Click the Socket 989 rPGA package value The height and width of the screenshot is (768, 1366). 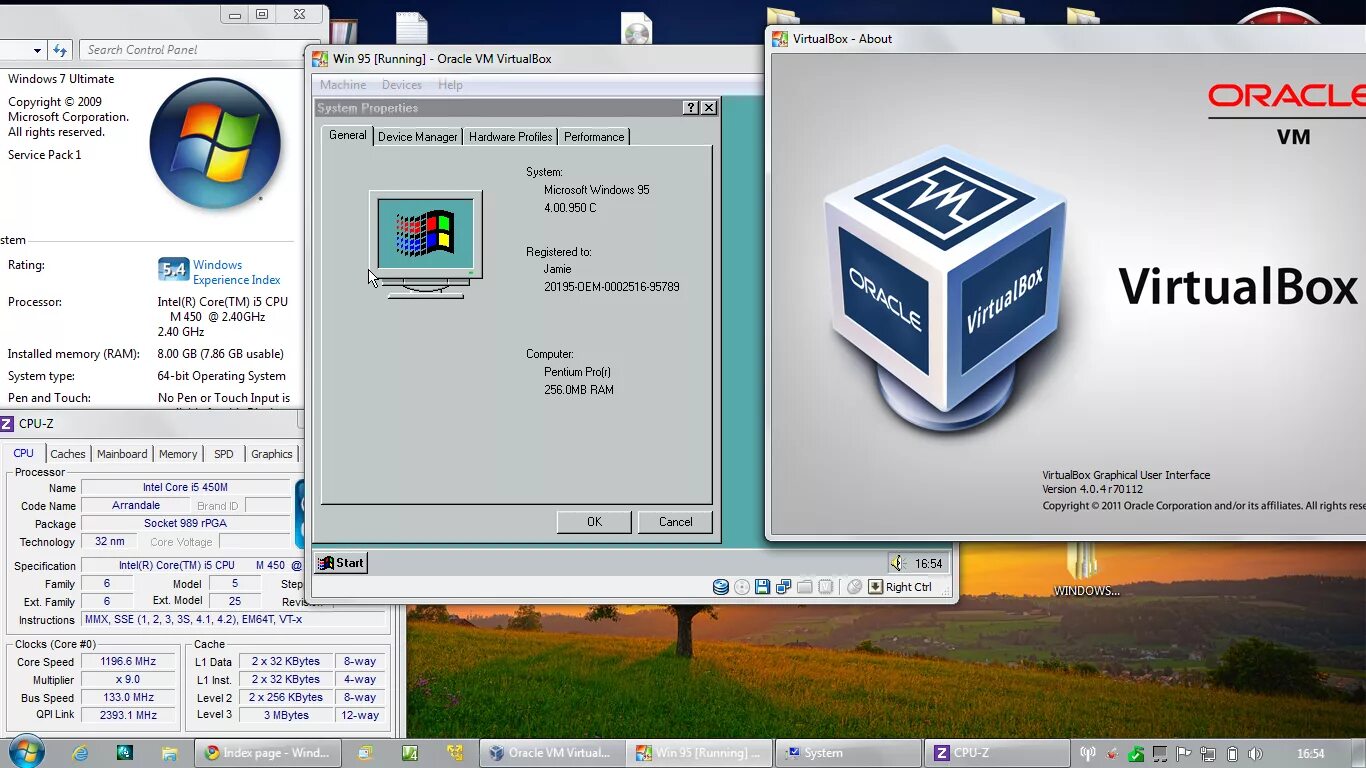tap(185, 524)
